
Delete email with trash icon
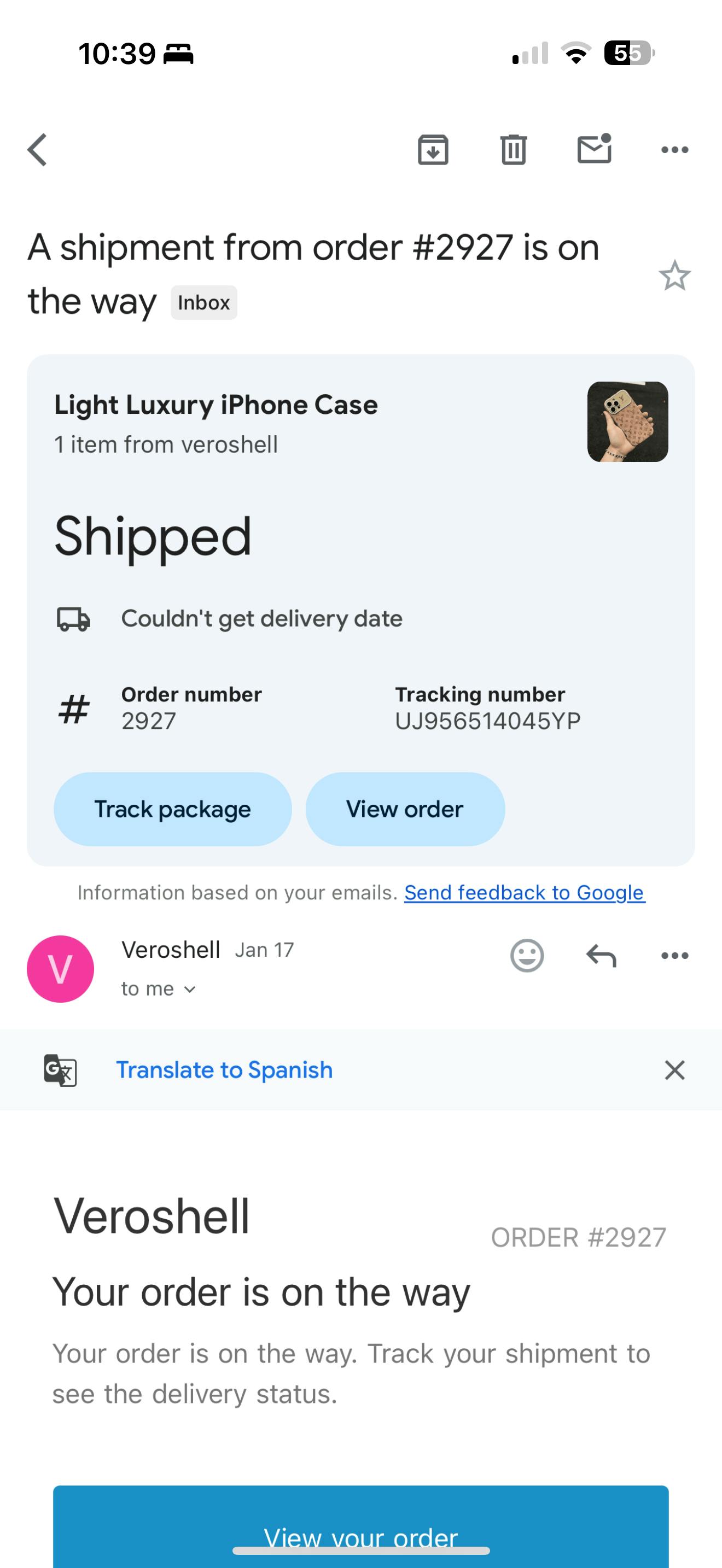pos(513,150)
